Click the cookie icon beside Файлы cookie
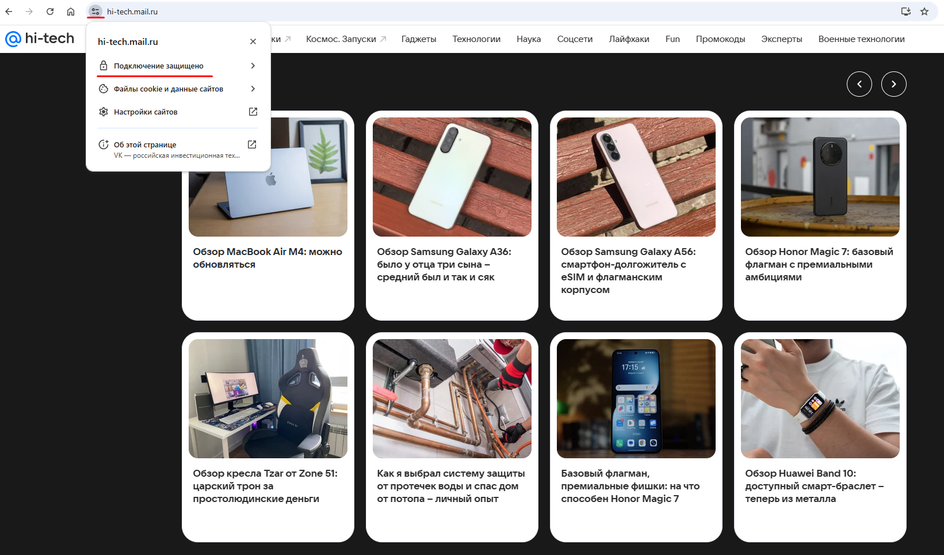944x555 pixels. (103, 88)
